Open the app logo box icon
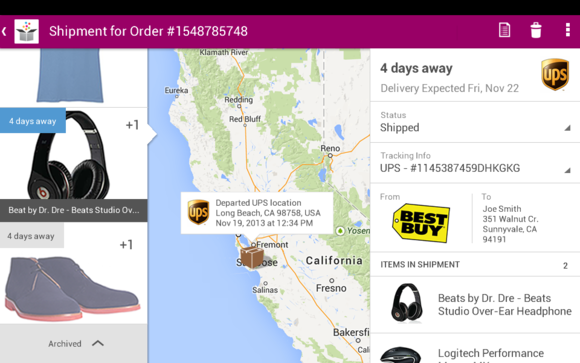The width and height of the screenshot is (580, 363). click(27, 31)
